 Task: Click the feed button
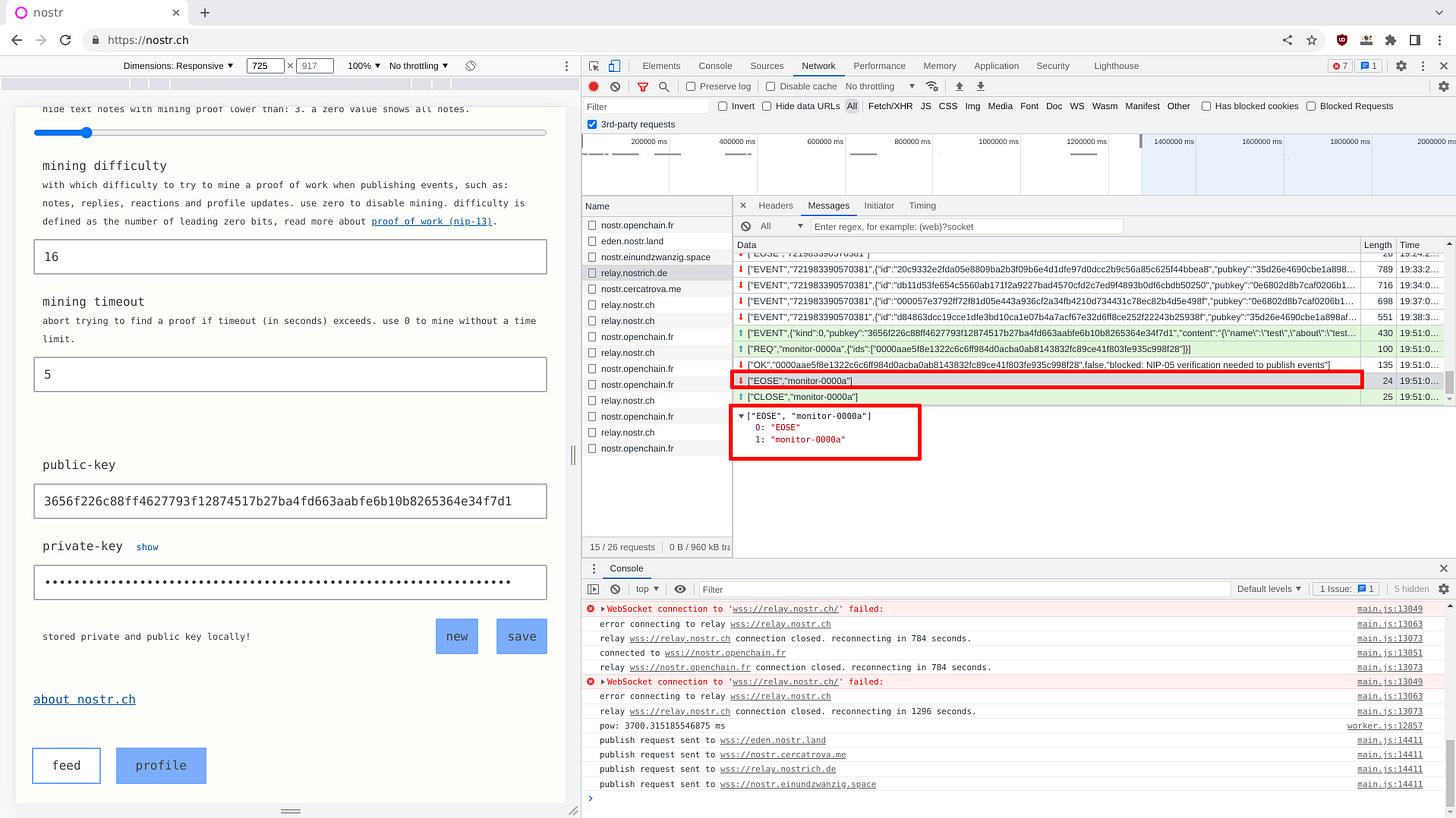click(x=67, y=765)
